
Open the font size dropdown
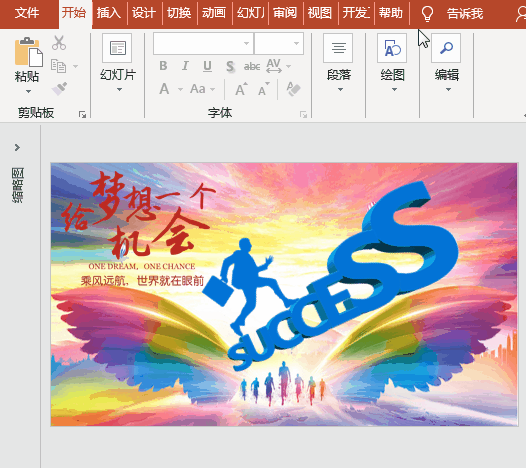coord(296,43)
